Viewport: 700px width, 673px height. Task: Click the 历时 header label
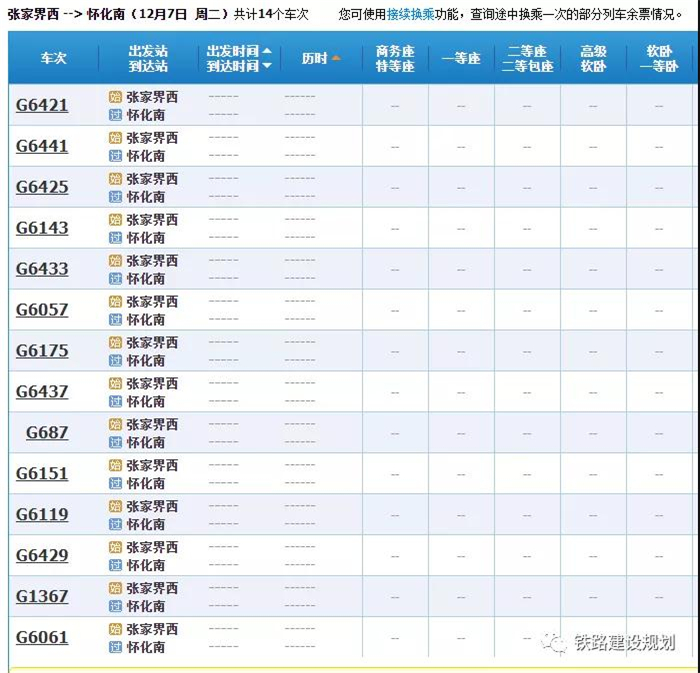tap(315, 58)
